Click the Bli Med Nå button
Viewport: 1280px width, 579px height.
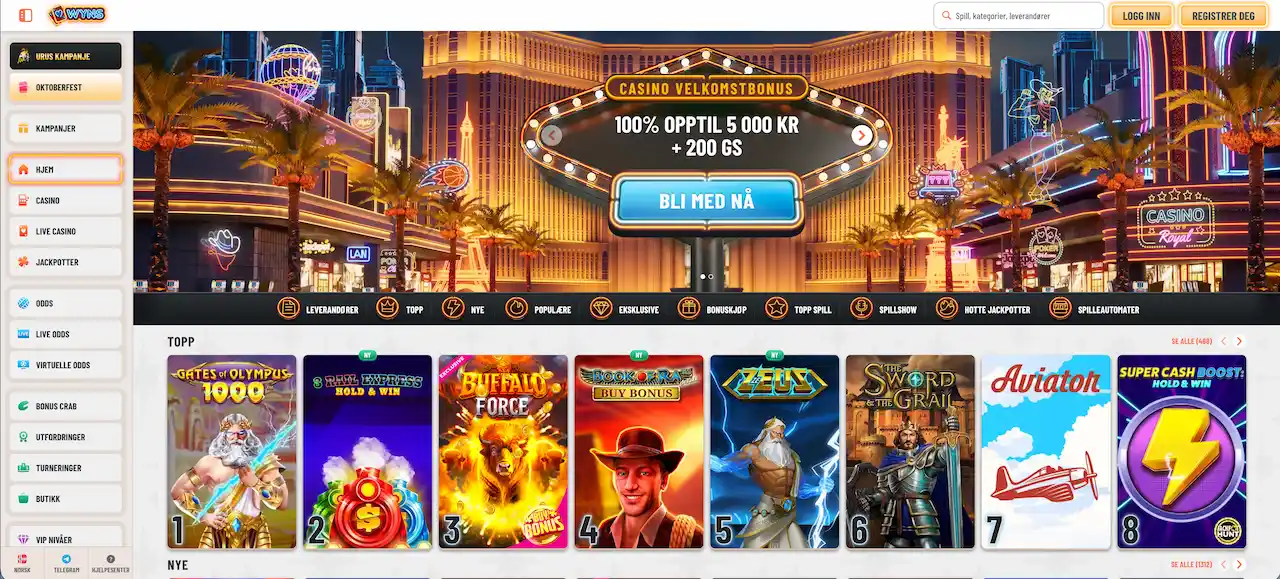pos(706,201)
